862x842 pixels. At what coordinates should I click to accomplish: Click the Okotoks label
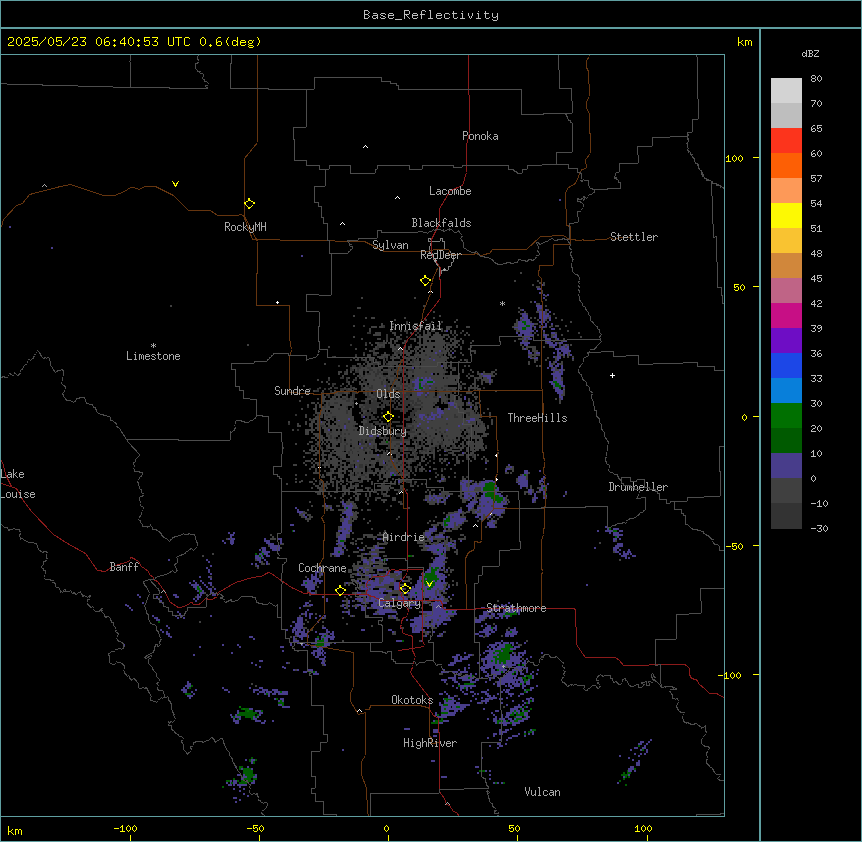tap(412, 700)
